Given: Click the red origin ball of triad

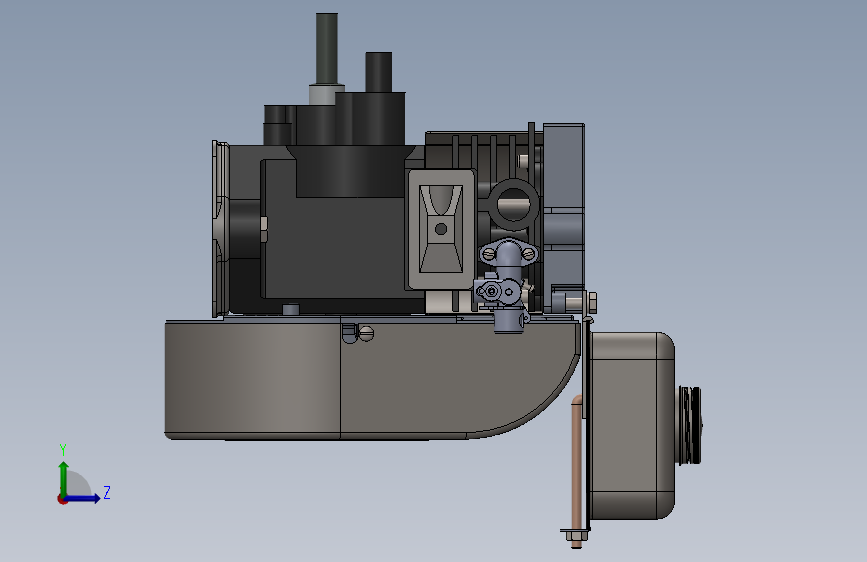Looking at the screenshot, I should pos(62,499).
